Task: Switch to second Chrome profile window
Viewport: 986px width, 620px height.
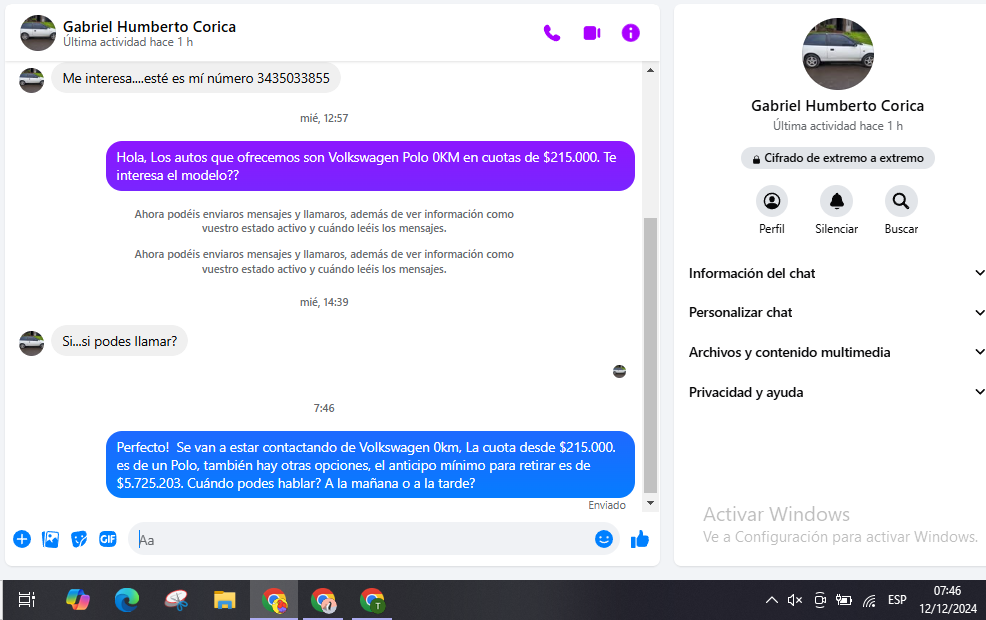Action: 323,600
